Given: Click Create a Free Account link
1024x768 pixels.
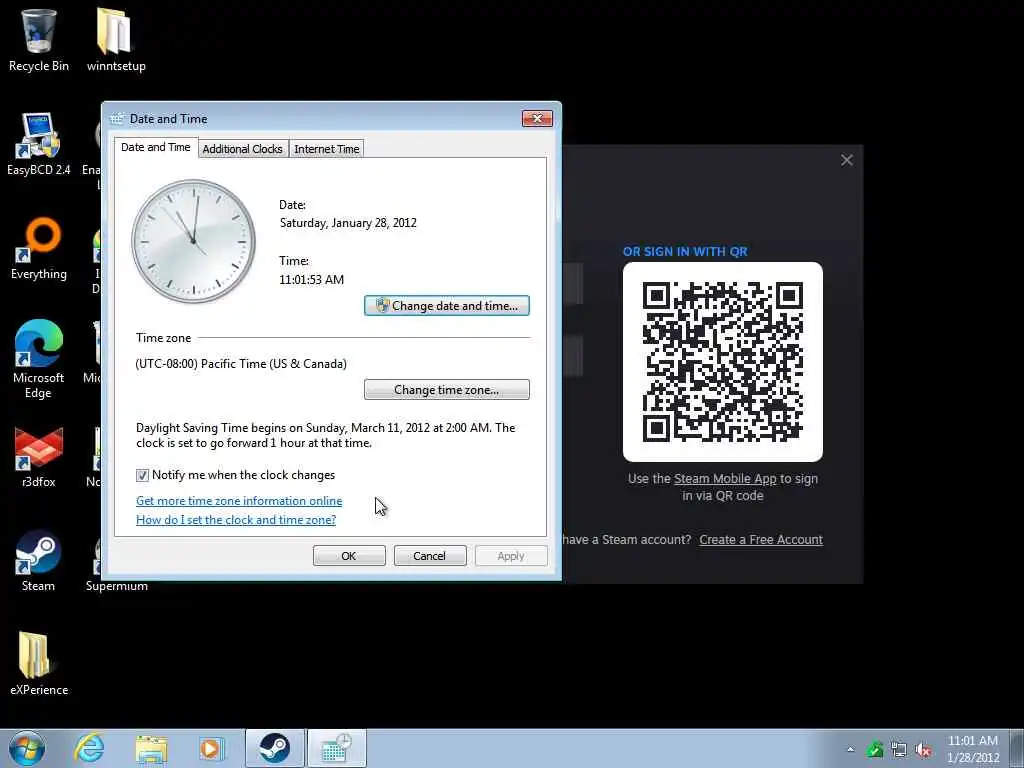Looking at the screenshot, I should point(761,539).
